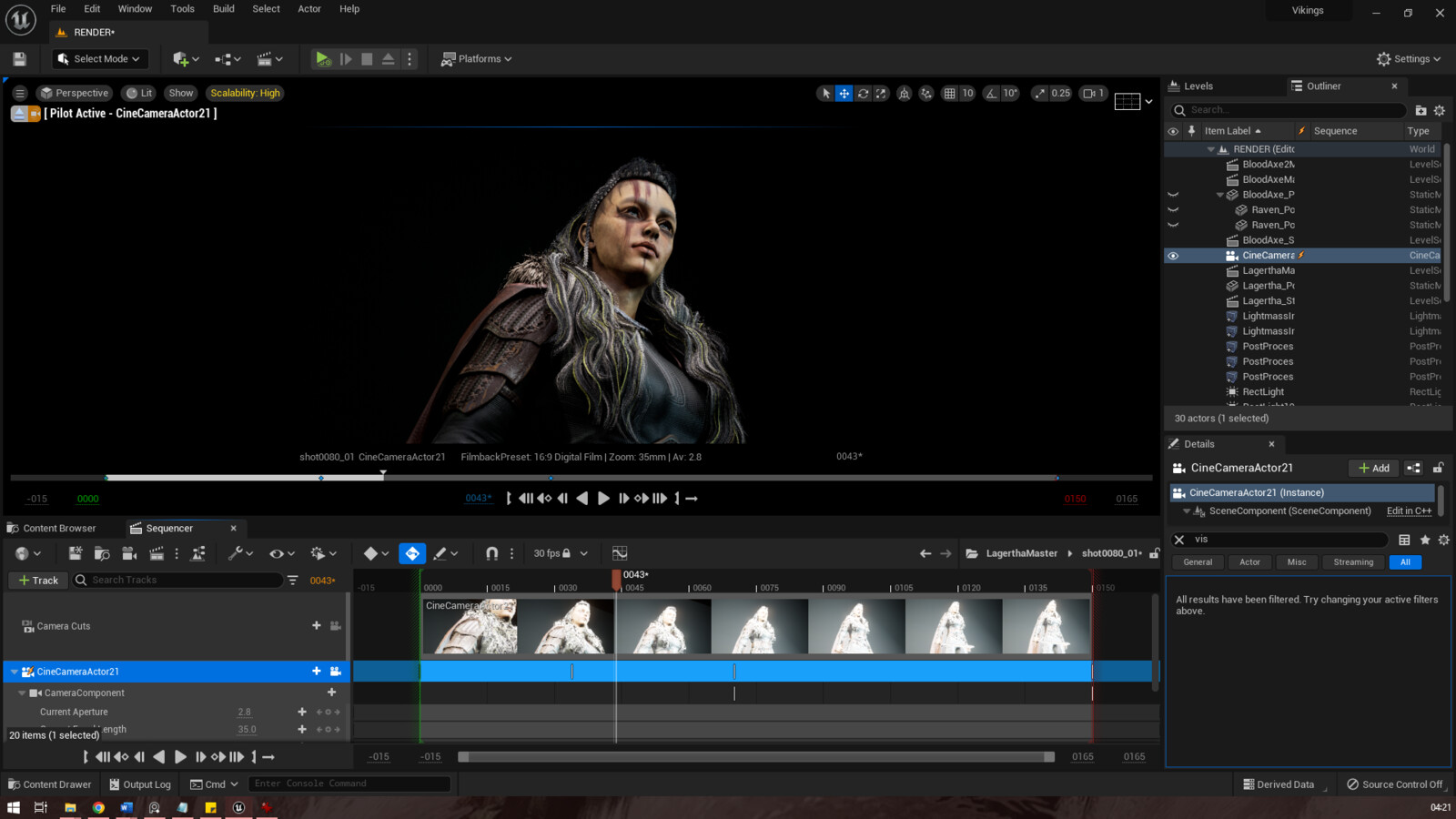Viewport: 1456px width, 819px height.
Task: Open the Actor menu
Action: 309,9
